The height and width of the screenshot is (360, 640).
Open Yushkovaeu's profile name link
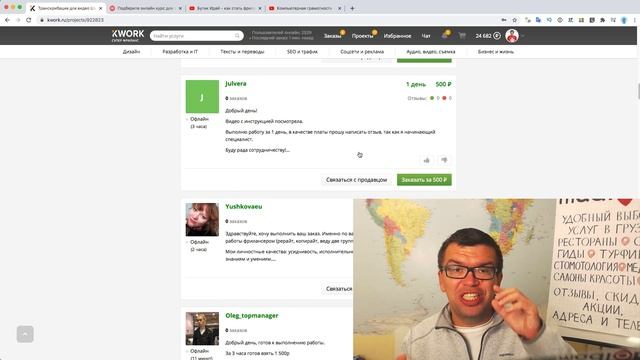pos(244,207)
